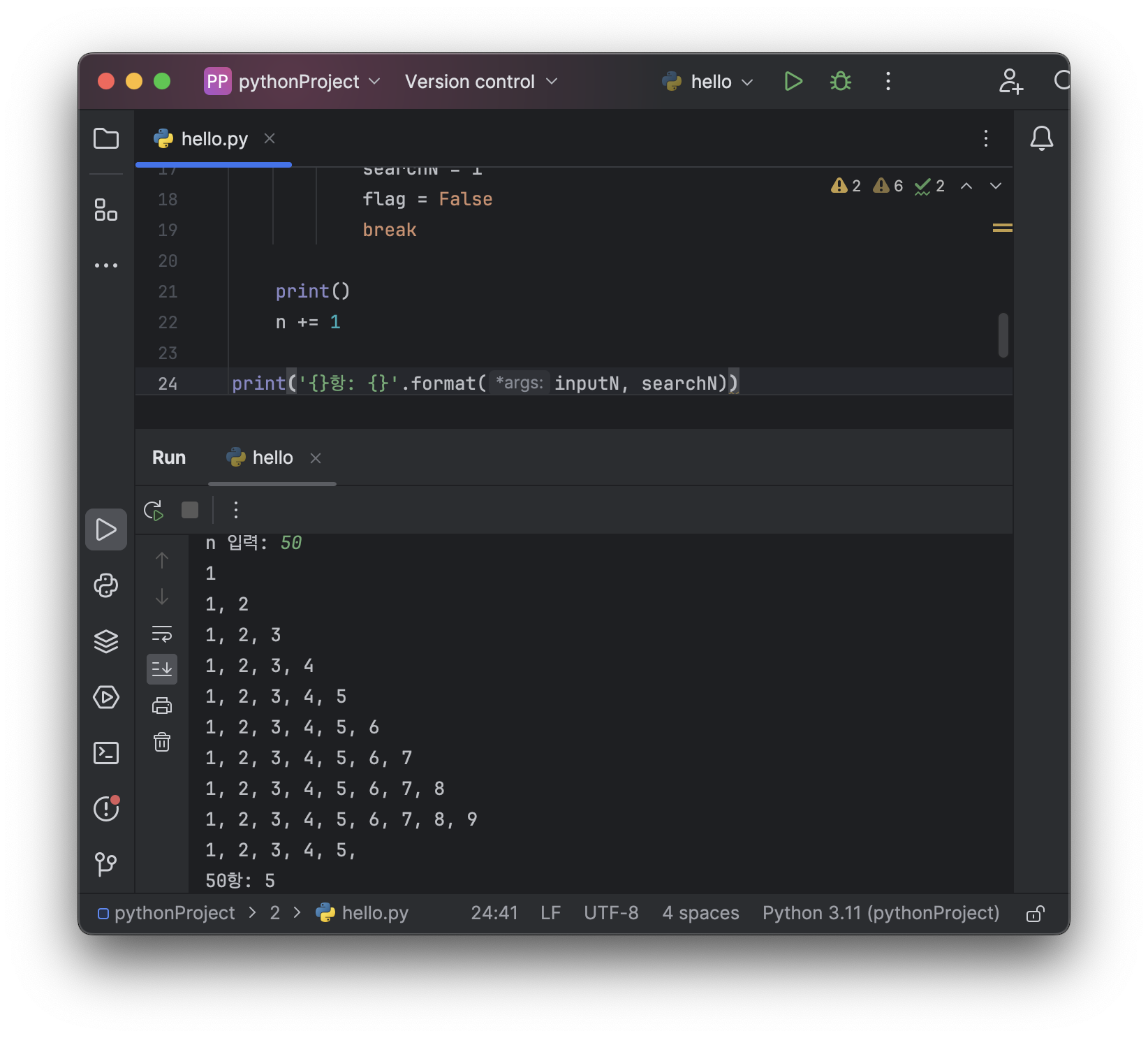Open the Code With Me add-user icon

pyautogui.click(x=1010, y=82)
